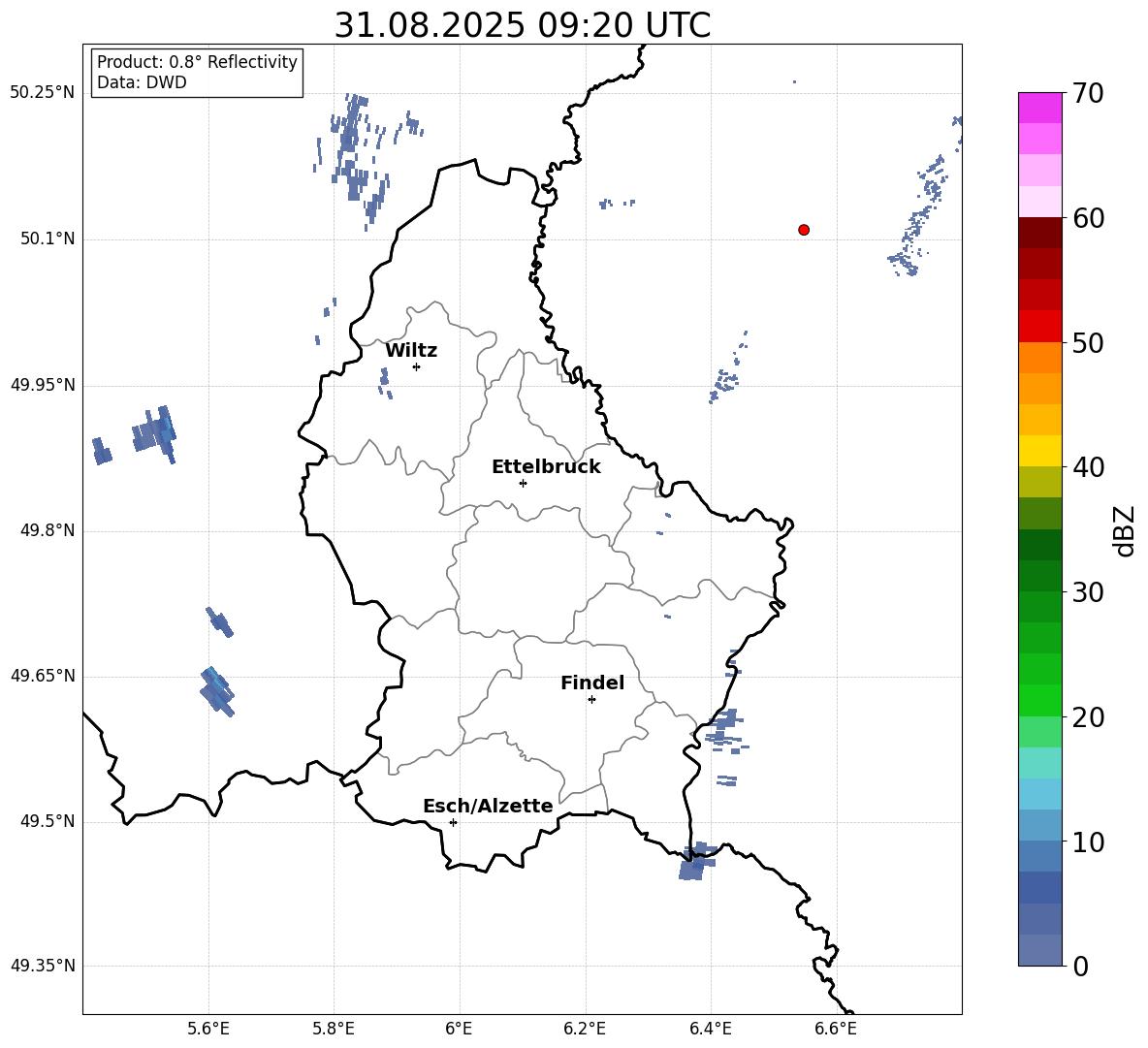Click the 6.6°E longitude label
The width and height of the screenshot is (1148, 1048).
(x=836, y=1029)
